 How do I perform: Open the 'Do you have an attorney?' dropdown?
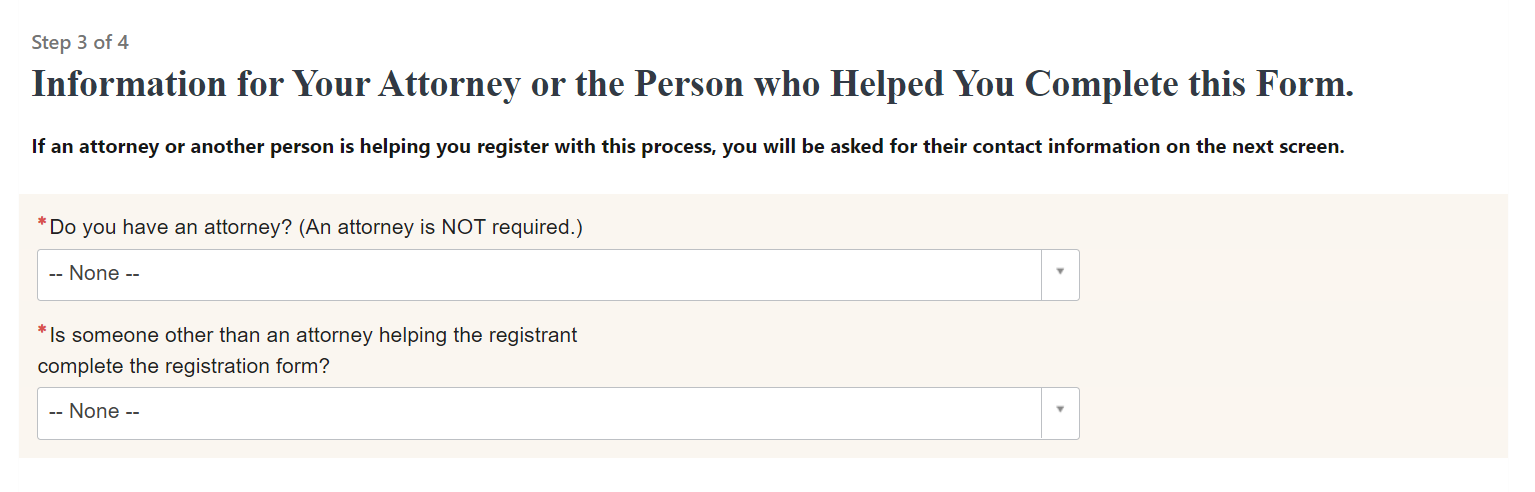tap(540, 274)
